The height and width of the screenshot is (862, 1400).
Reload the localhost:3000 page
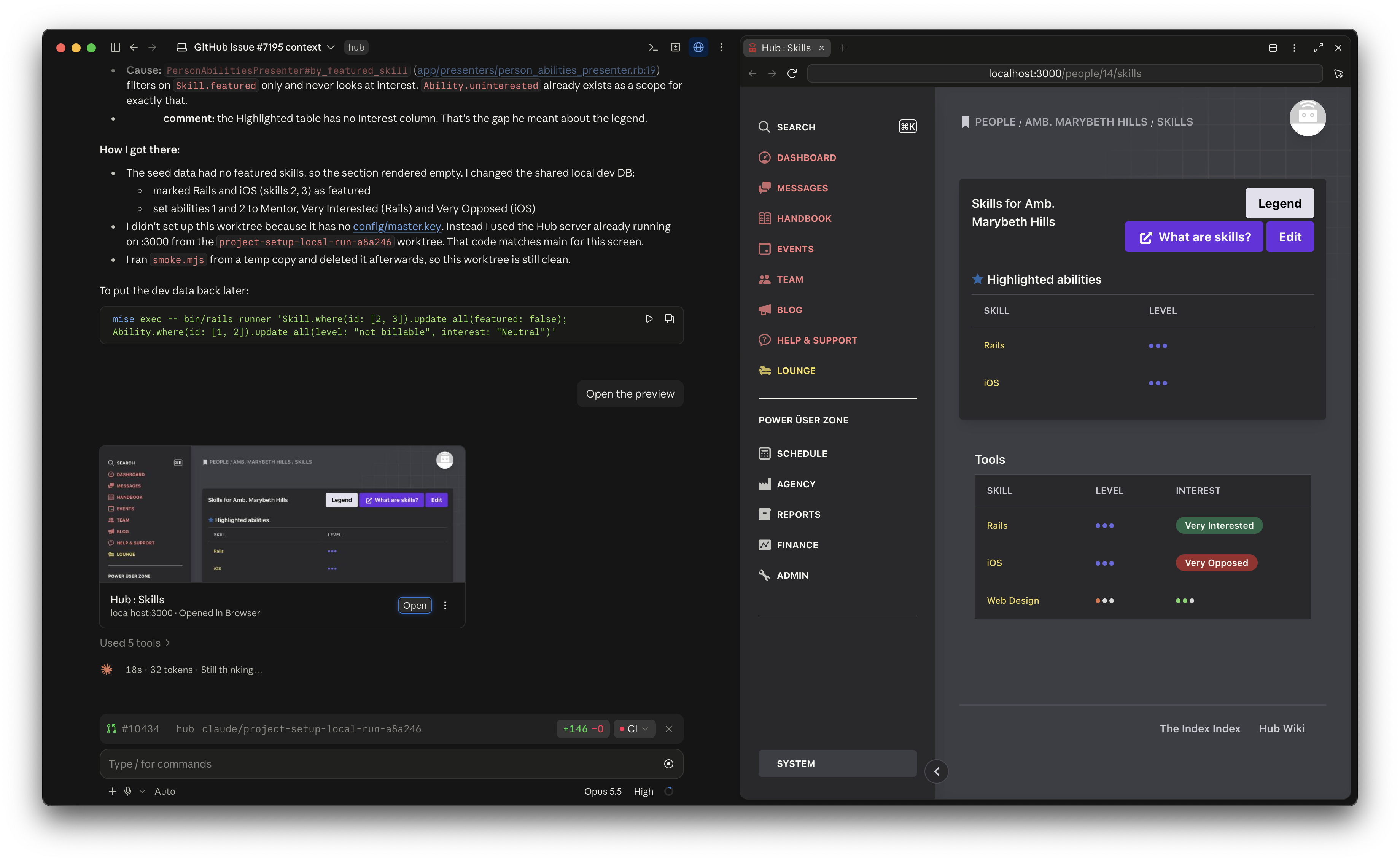(x=792, y=73)
